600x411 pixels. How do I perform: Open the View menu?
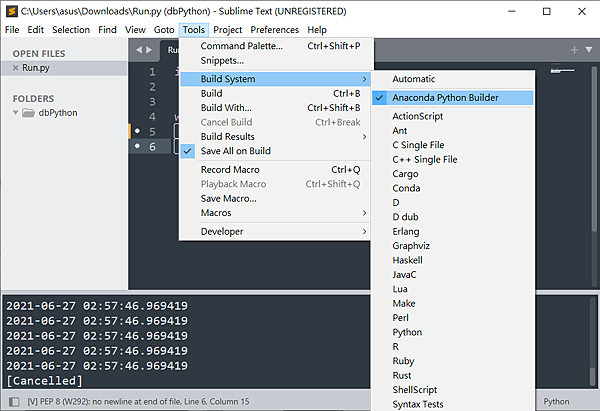[135, 30]
